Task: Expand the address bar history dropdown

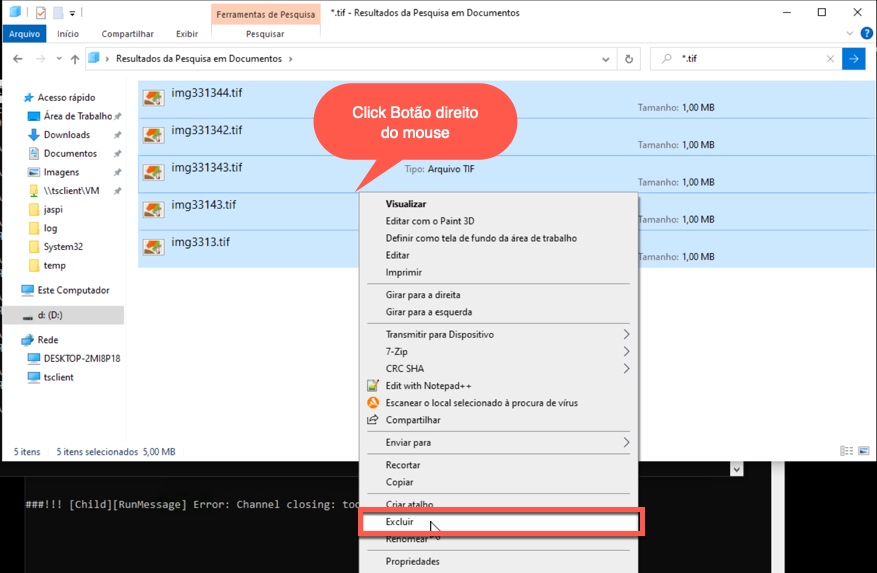Action: click(x=605, y=59)
